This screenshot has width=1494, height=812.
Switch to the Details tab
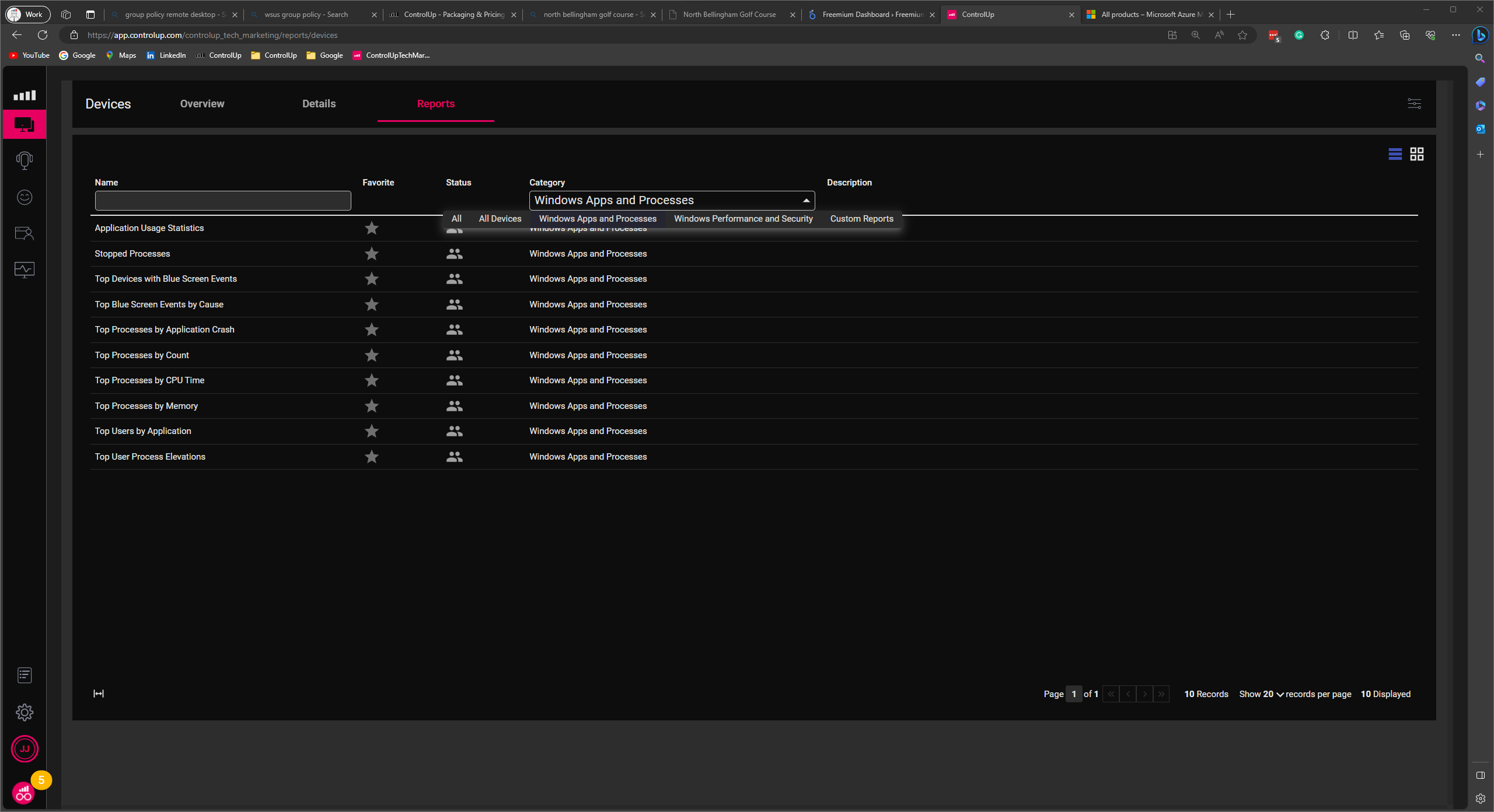(x=319, y=103)
